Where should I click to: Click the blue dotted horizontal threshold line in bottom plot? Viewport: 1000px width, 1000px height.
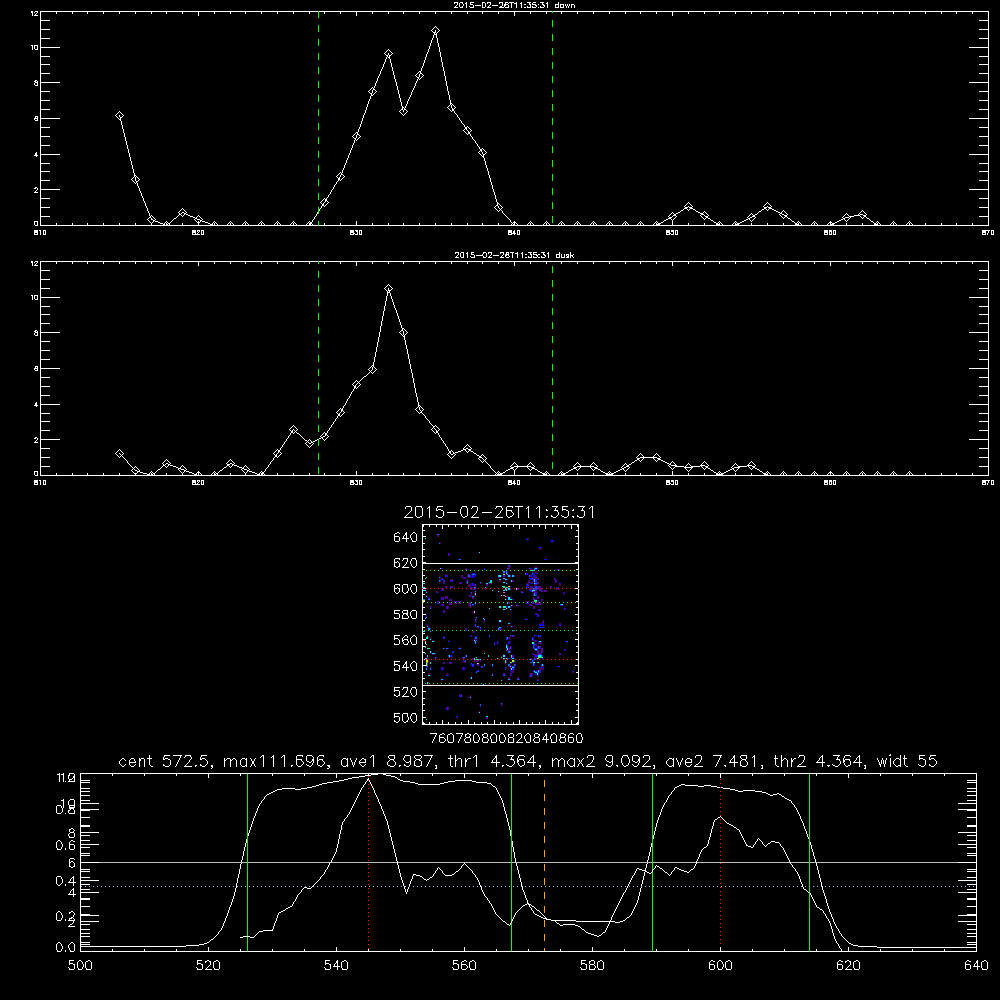coord(528,886)
